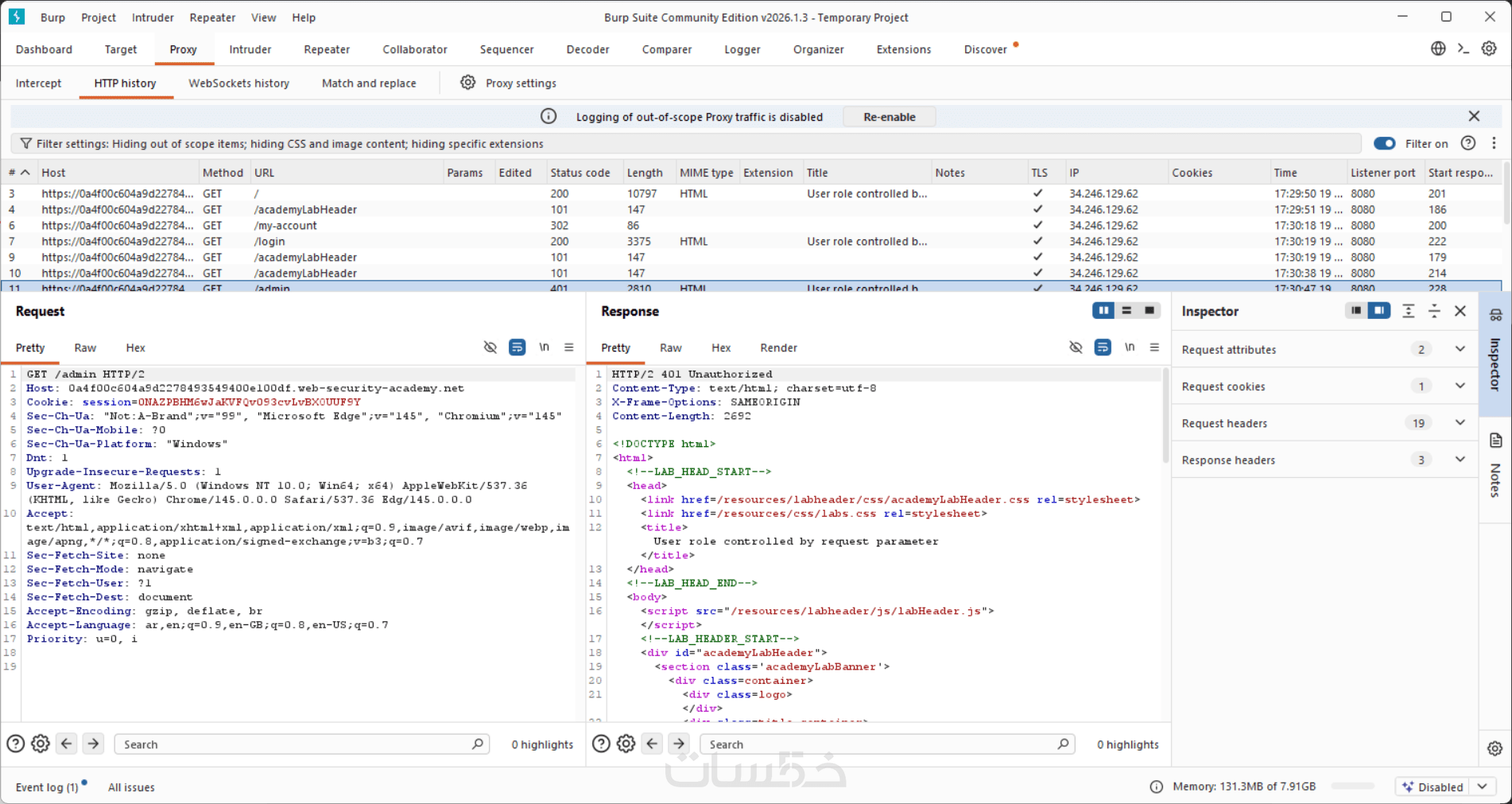Open Filter settings bar
1512x804 pixels.
[x=686, y=144]
